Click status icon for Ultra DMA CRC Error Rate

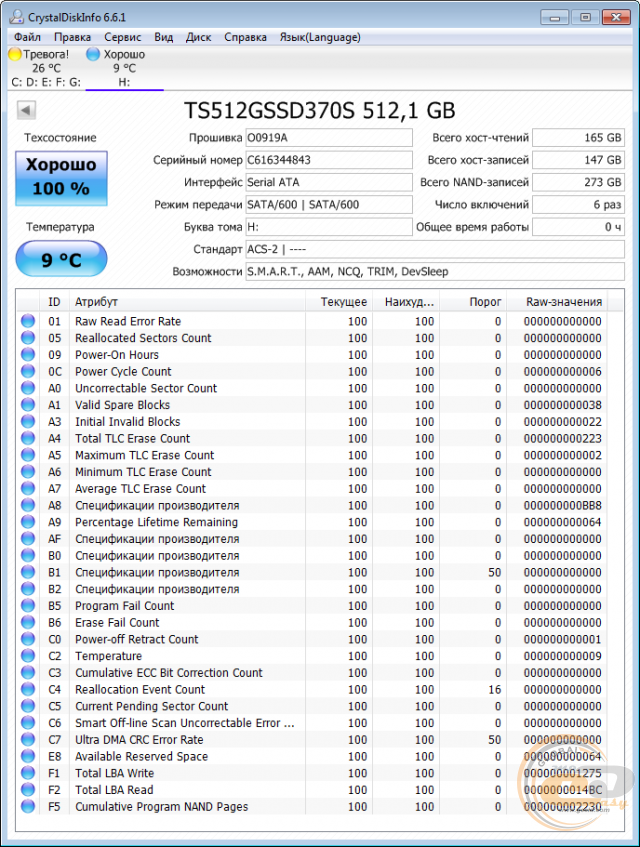[28, 740]
